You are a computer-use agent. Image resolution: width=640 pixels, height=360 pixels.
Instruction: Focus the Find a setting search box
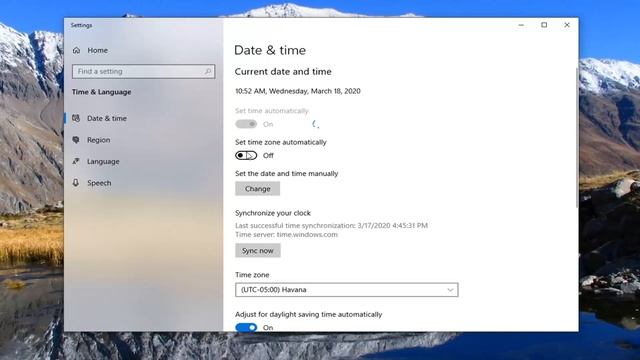click(x=143, y=71)
